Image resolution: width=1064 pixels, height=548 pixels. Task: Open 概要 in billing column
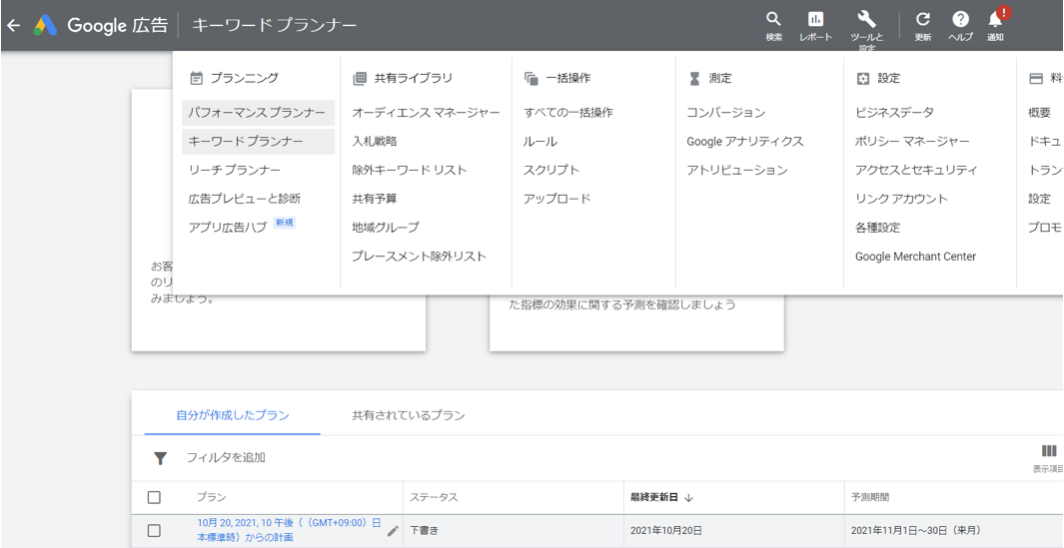pyautogui.click(x=1040, y=113)
